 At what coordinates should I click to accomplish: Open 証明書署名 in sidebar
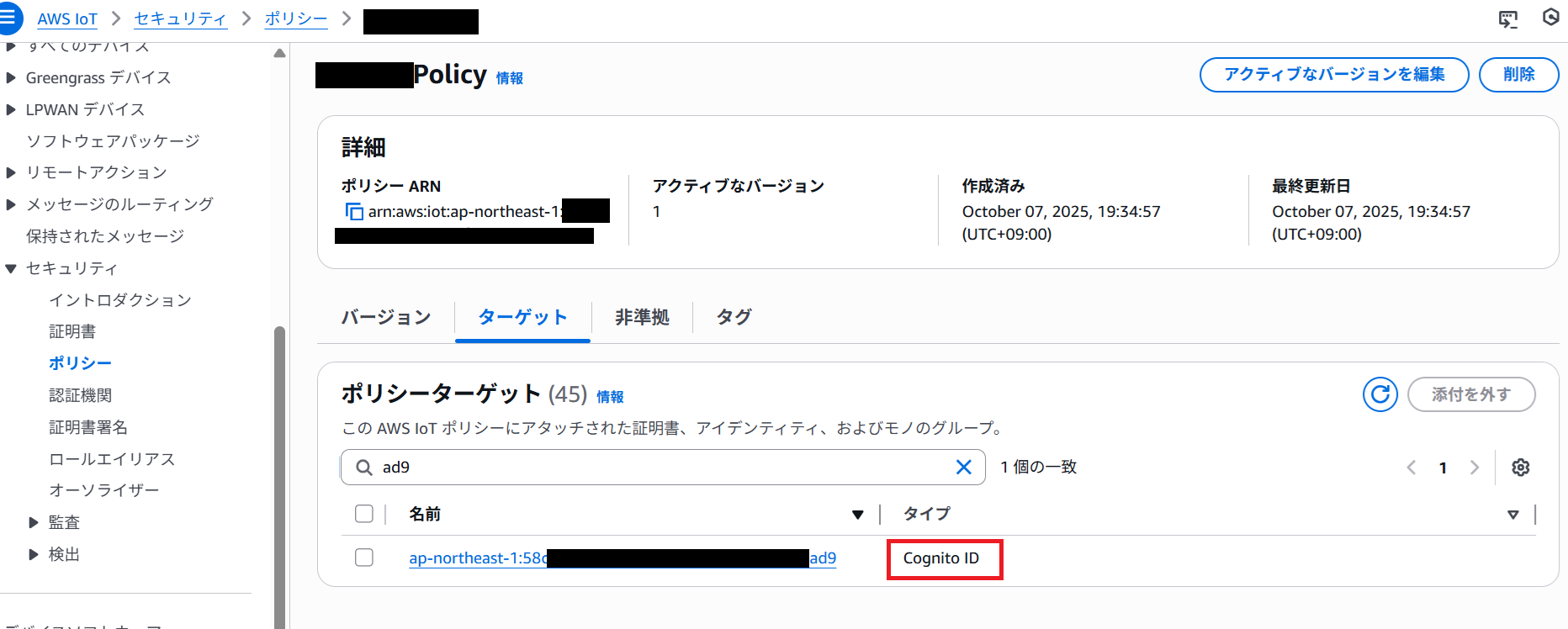click(88, 427)
